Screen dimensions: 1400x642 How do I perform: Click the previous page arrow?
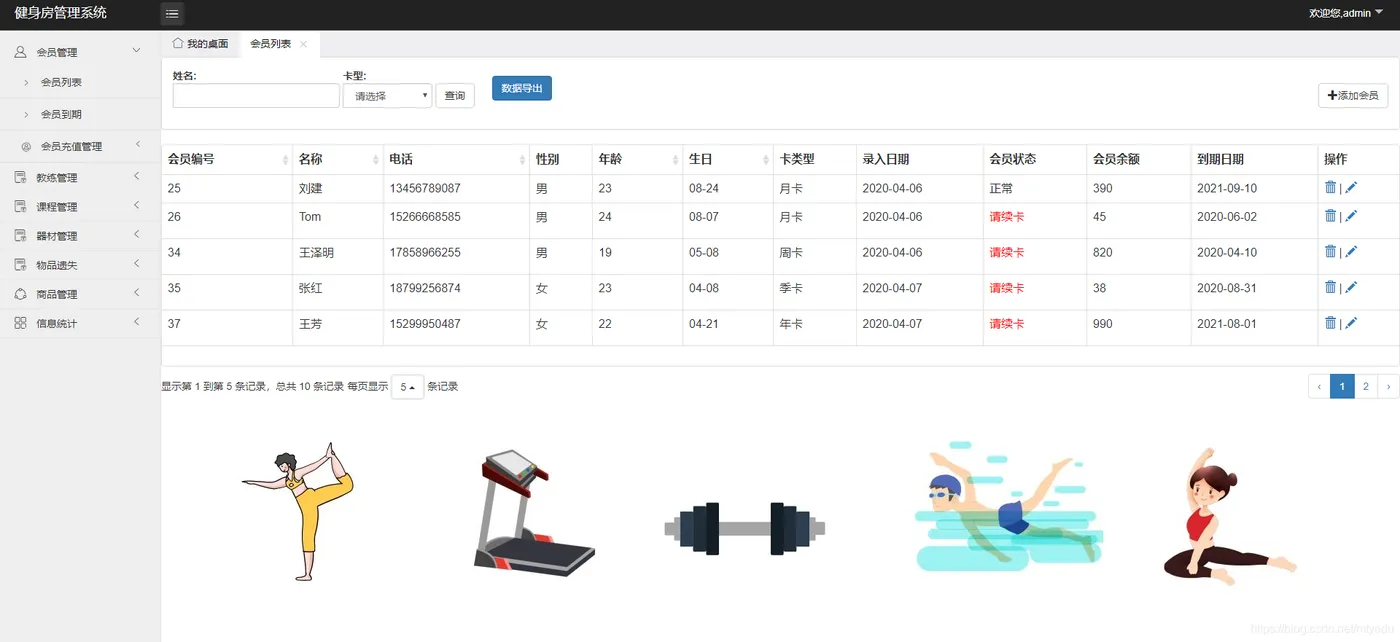(x=1319, y=386)
